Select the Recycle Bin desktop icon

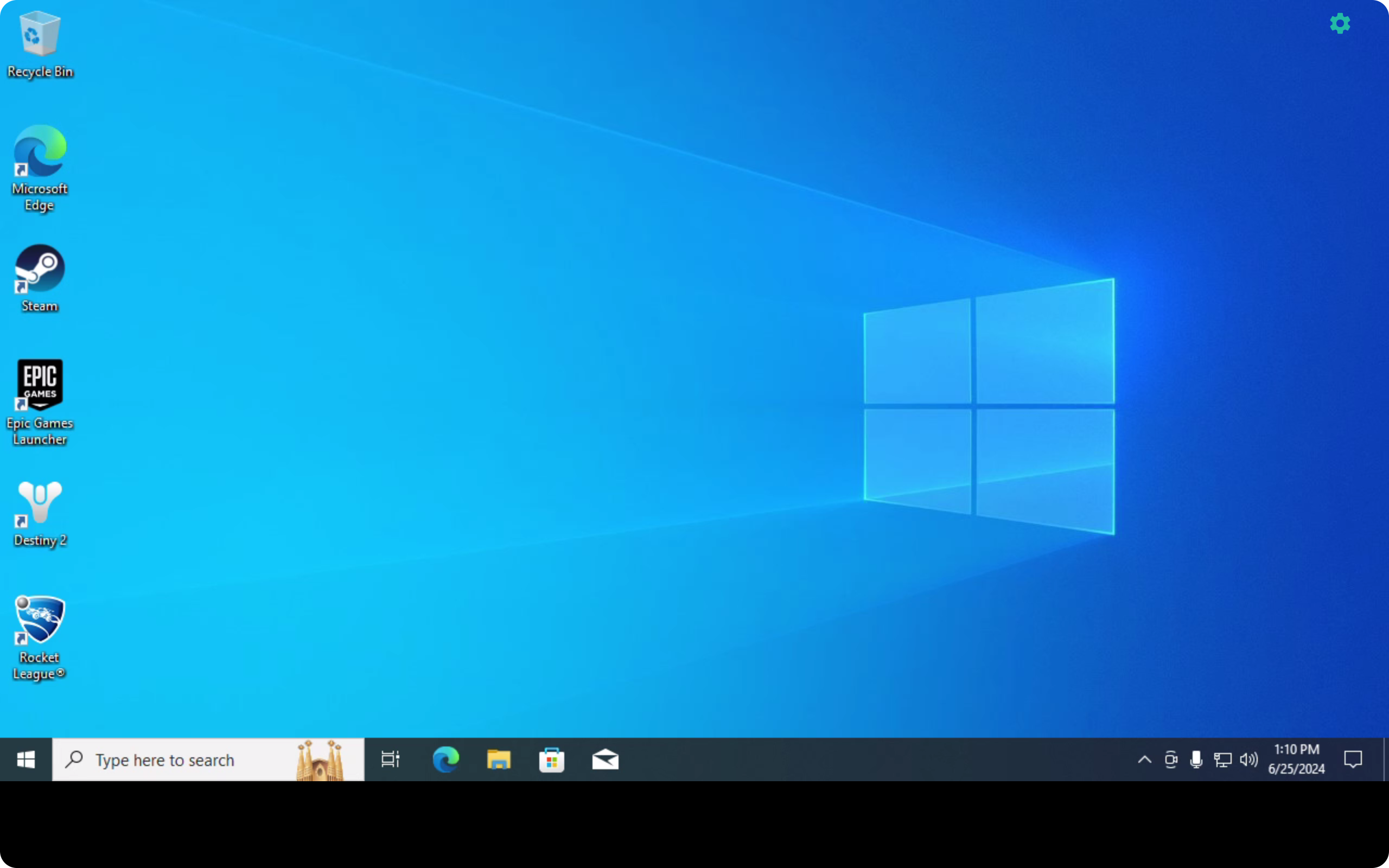point(40,44)
